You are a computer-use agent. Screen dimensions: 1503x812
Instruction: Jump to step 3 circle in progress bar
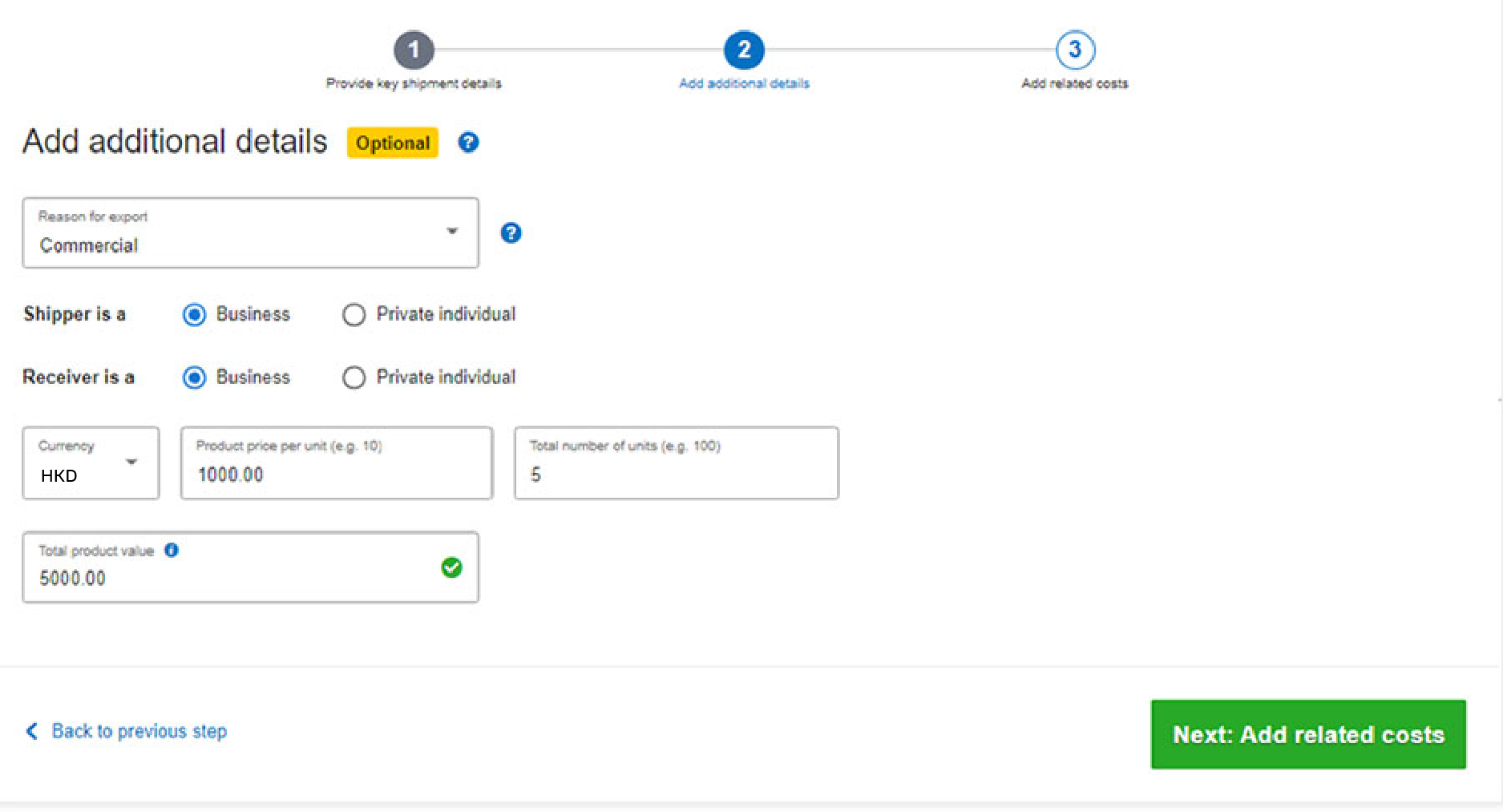point(1075,50)
